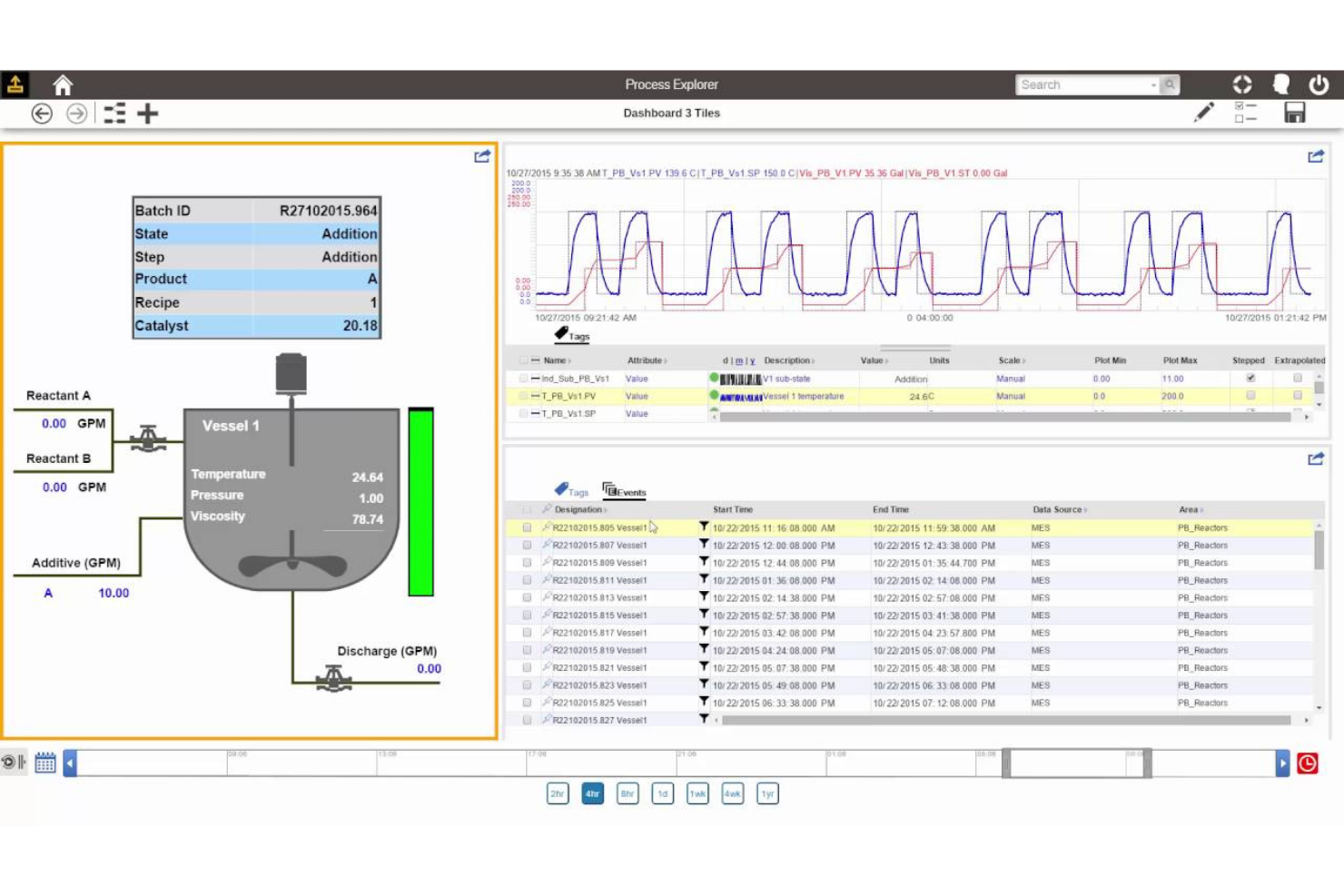
Task: Select the 1wk time range
Action: click(x=697, y=793)
